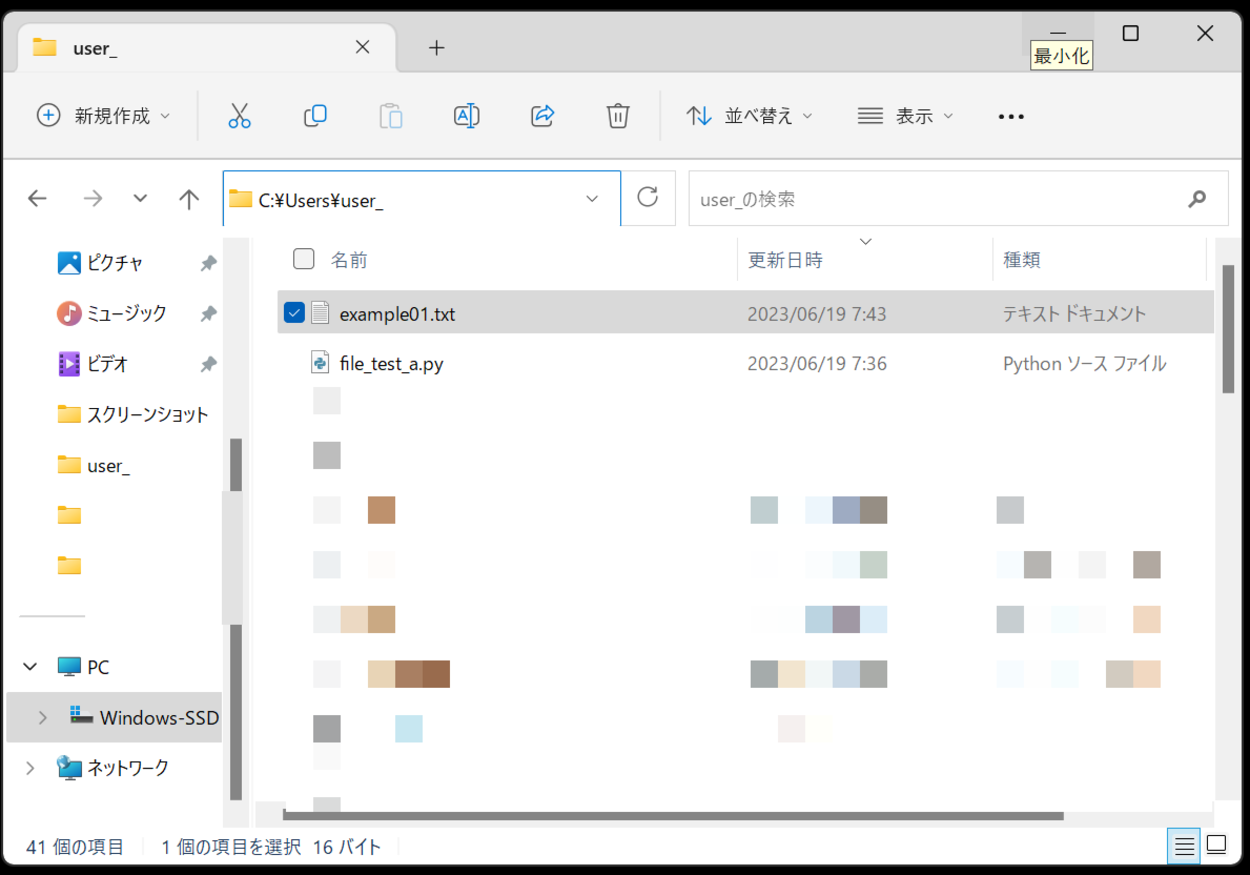Refresh the current folder view
The height and width of the screenshot is (875, 1250).
click(x=648, y=197)
